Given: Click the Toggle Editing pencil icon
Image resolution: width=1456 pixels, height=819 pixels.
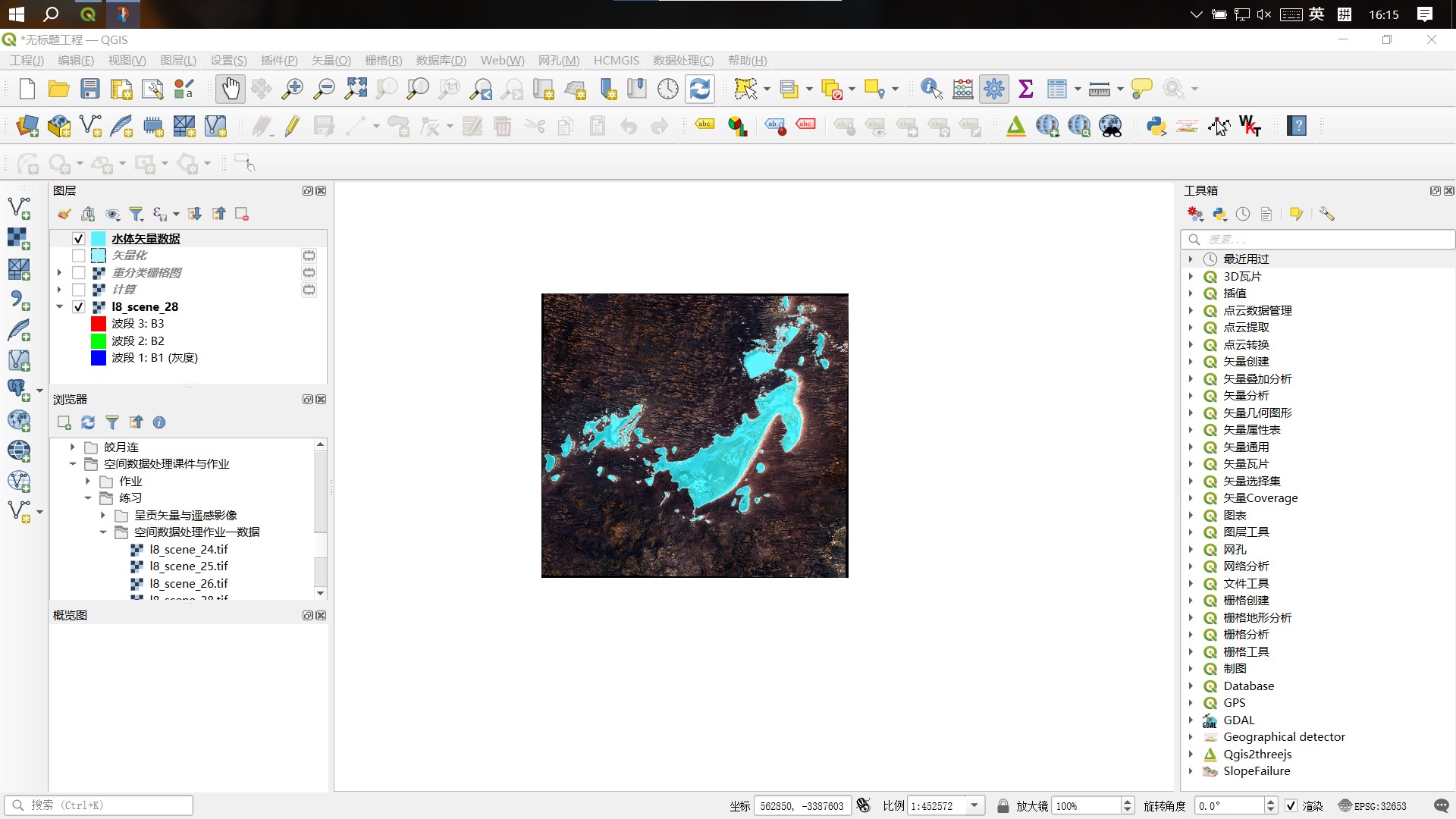Looking at the screenshot, I should [293, 126].
